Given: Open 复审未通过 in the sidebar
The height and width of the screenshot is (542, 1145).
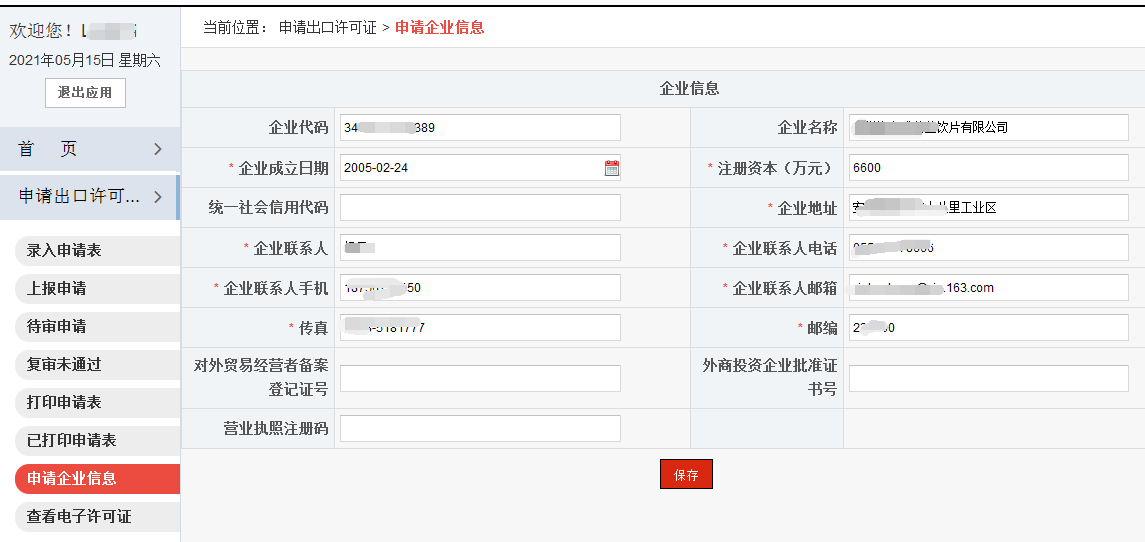Looking at the screenshot, I should point(97,364).
